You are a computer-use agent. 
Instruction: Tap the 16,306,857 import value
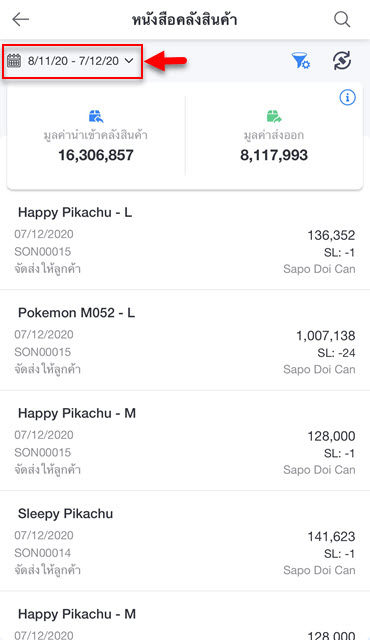96,155
